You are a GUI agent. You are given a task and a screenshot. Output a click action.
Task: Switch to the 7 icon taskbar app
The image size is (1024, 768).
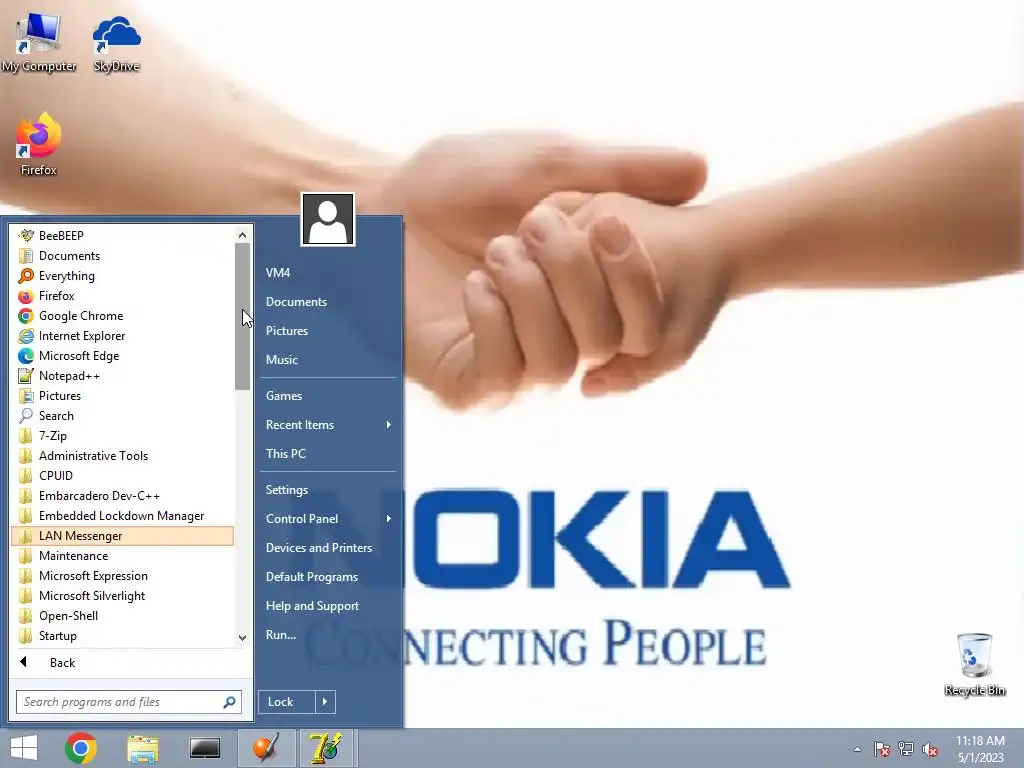pyautogui.click(x=326, y=748)
